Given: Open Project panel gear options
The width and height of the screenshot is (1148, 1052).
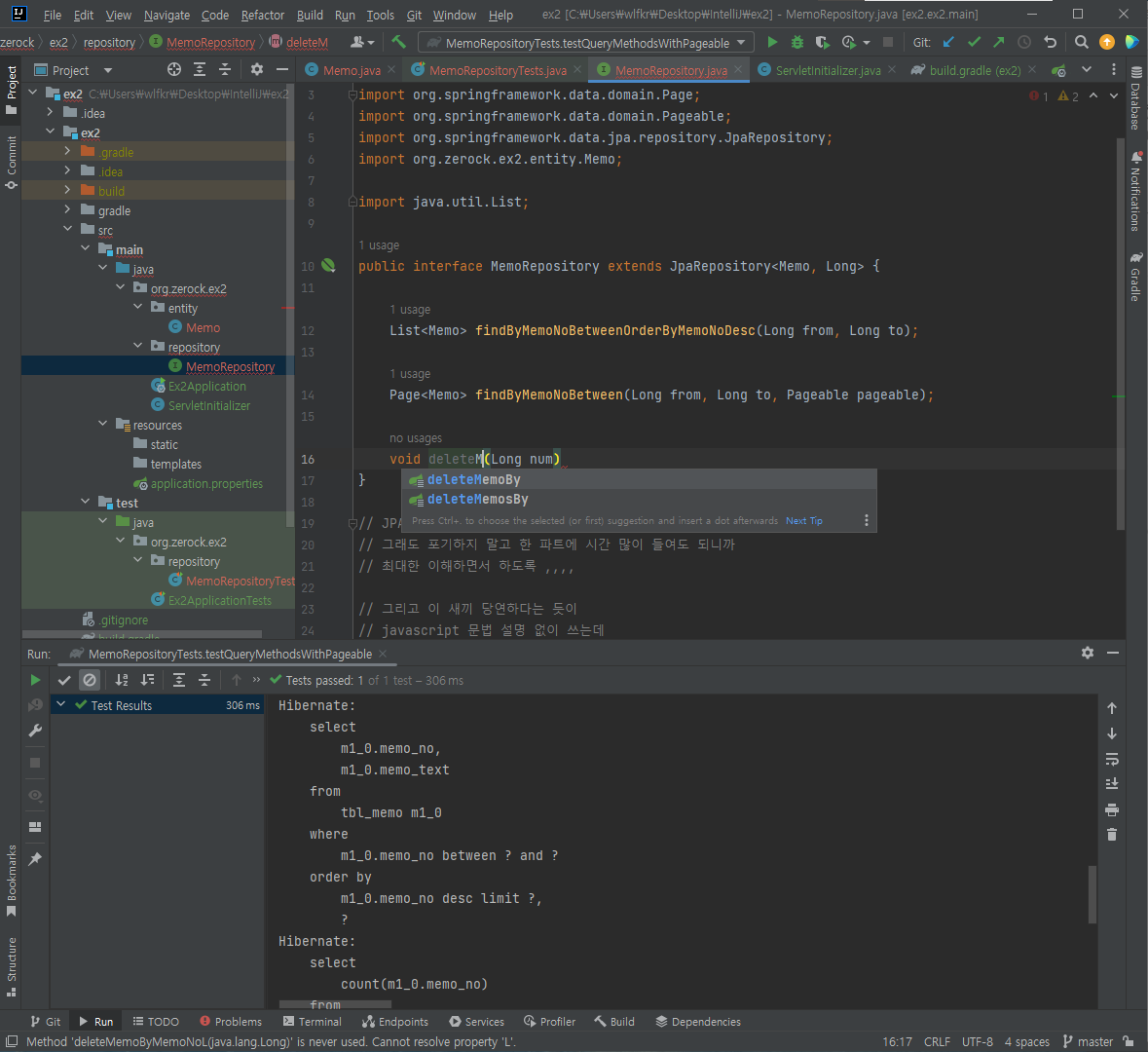Looking at the screenshot, I should point(257,69).
